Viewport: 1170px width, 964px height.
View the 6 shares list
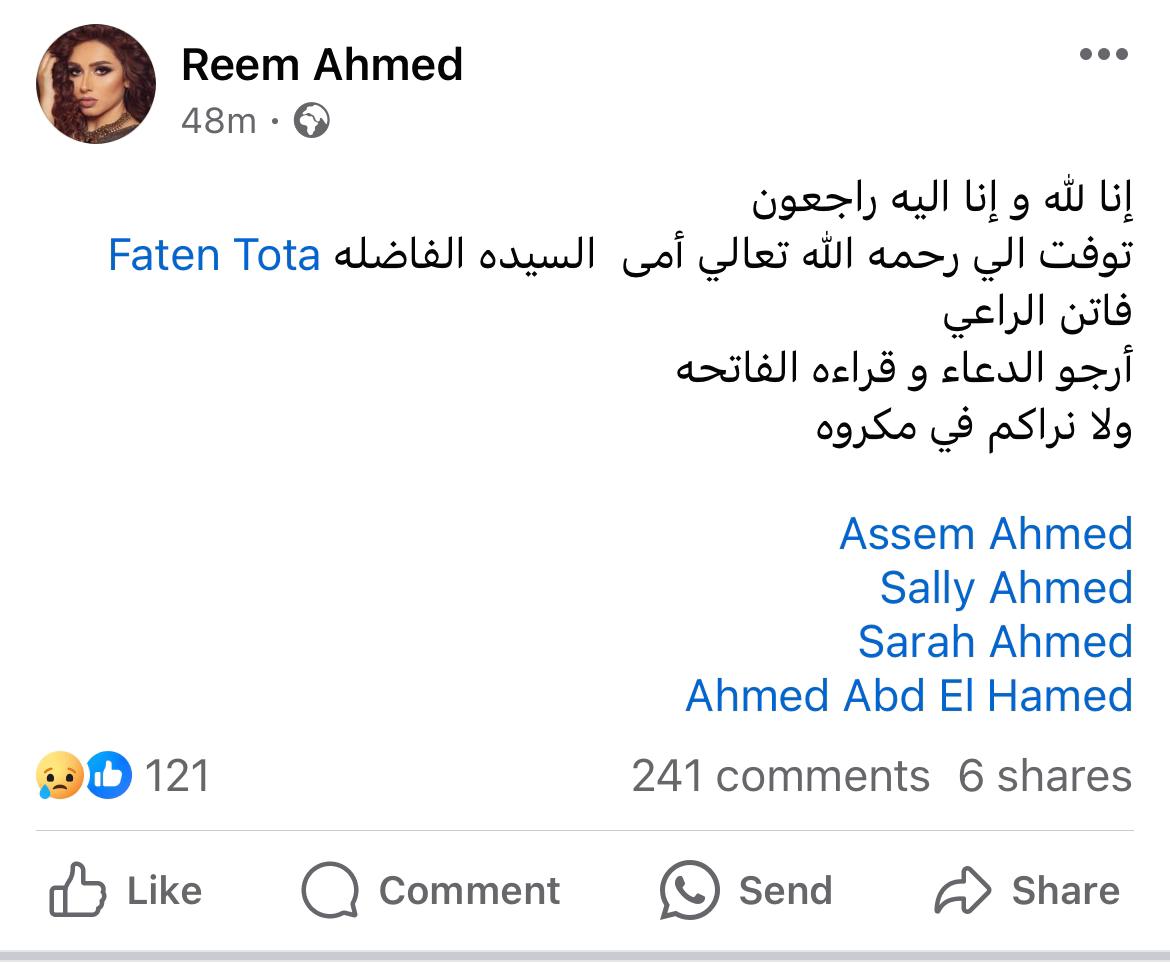(x=1044, y=776)
